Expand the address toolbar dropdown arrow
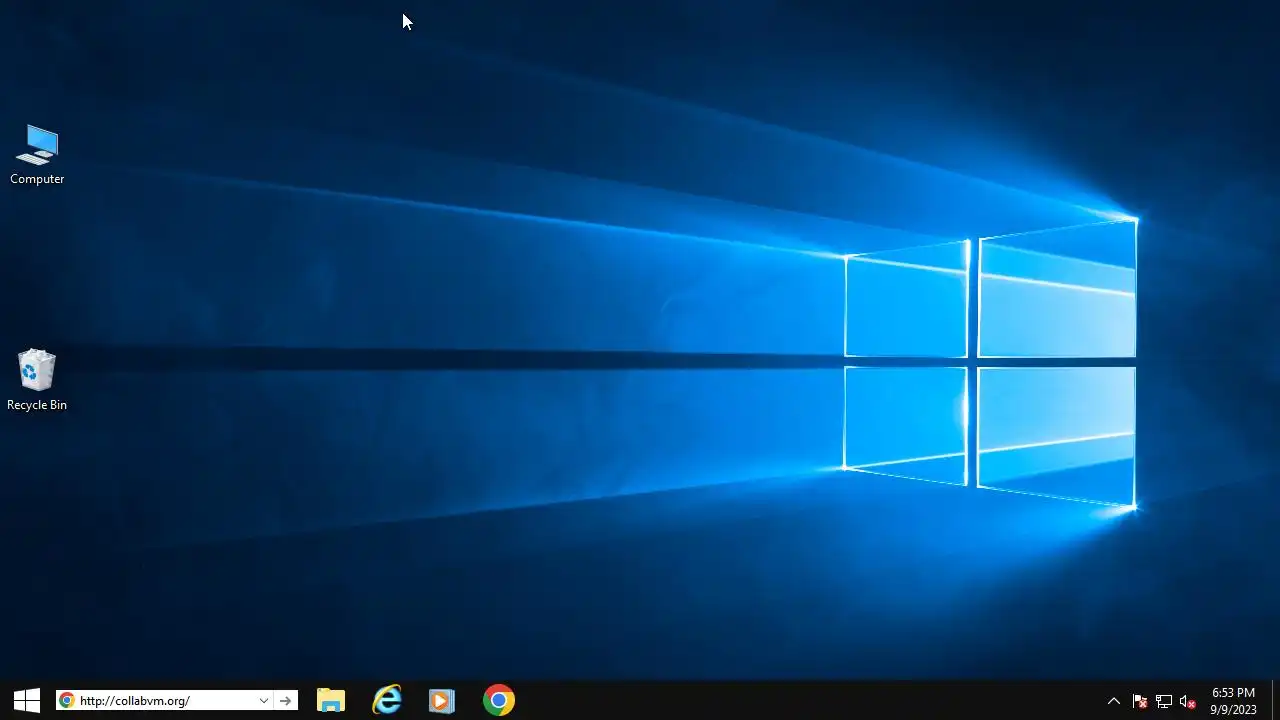Image resolution: width=1280 pixels, height=720 pixels. [x=264, y=701]
